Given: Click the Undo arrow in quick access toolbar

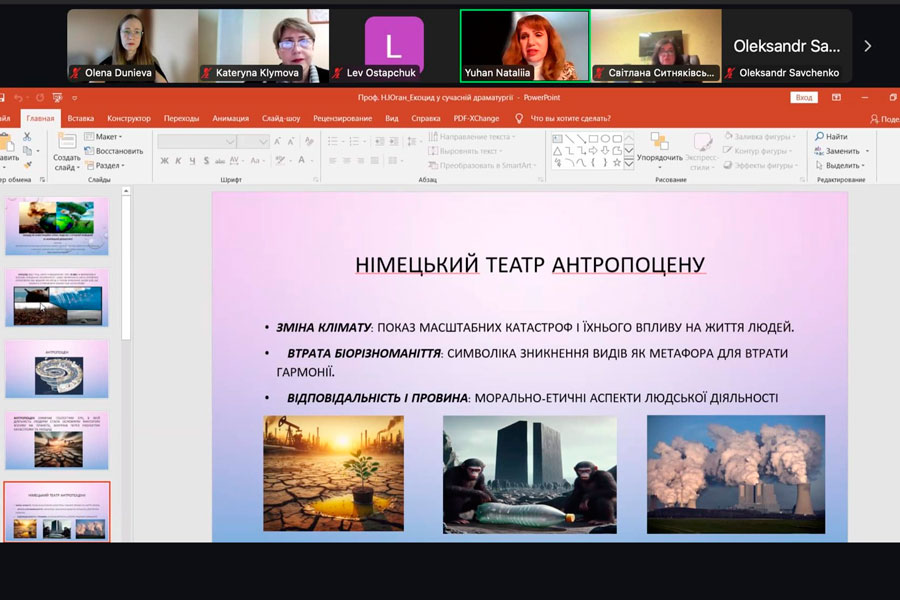Looking at the screenshot, I should coord(20,98).
